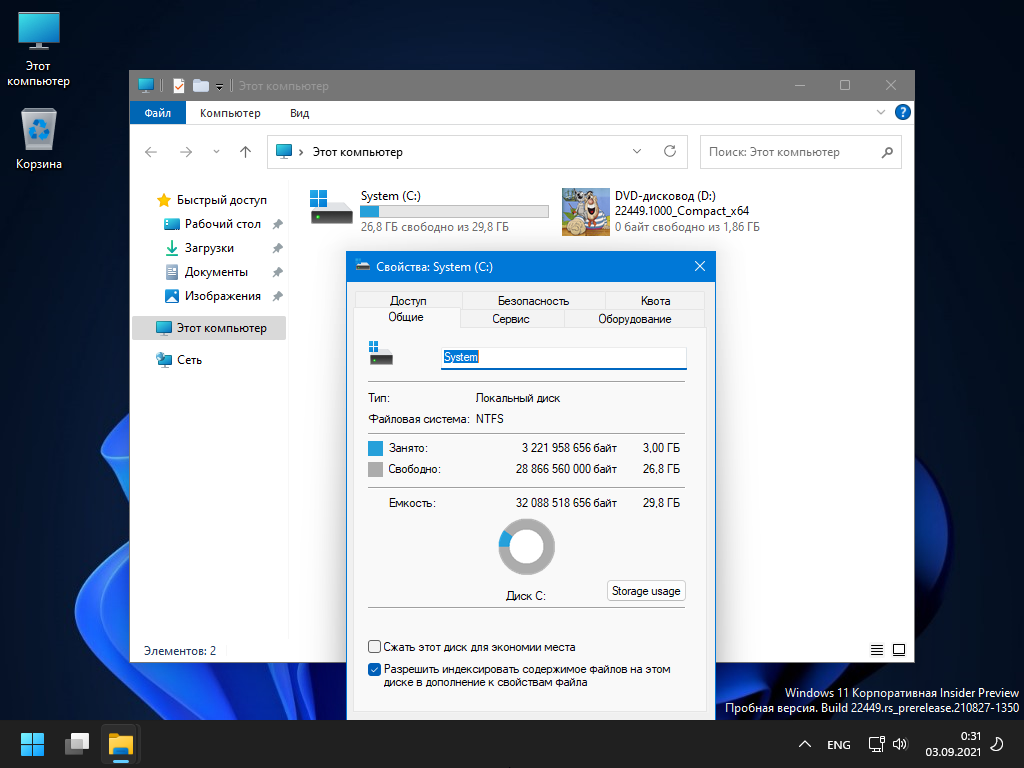Open the recent locations dropdown arrow
Viewport: 1024px width, 768px height.
[x=216, y=152]
